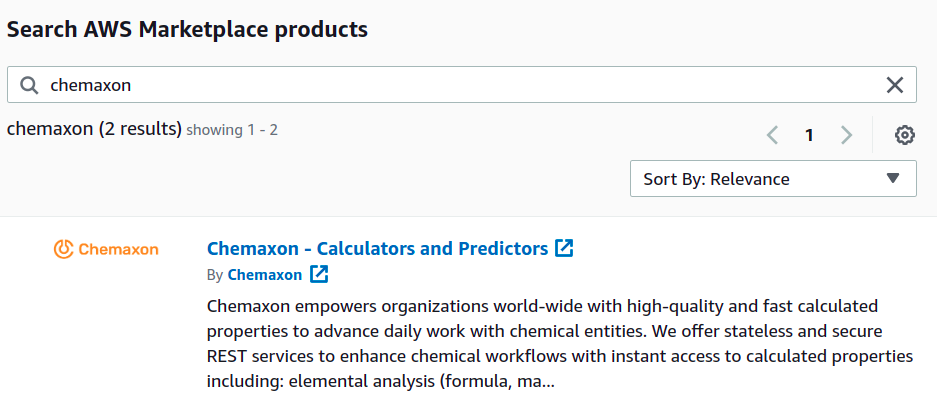Click the product description paragraph
The width and height of the screenshot is (937, 398).
pyautogui.click(x=560, y=343)
